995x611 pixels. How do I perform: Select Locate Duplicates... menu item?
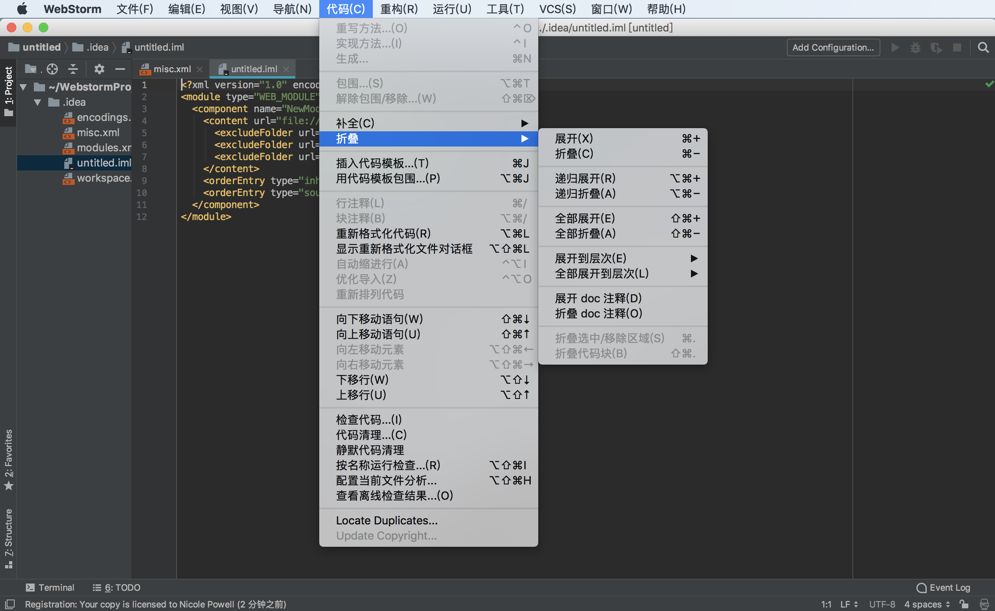[428, 520]
